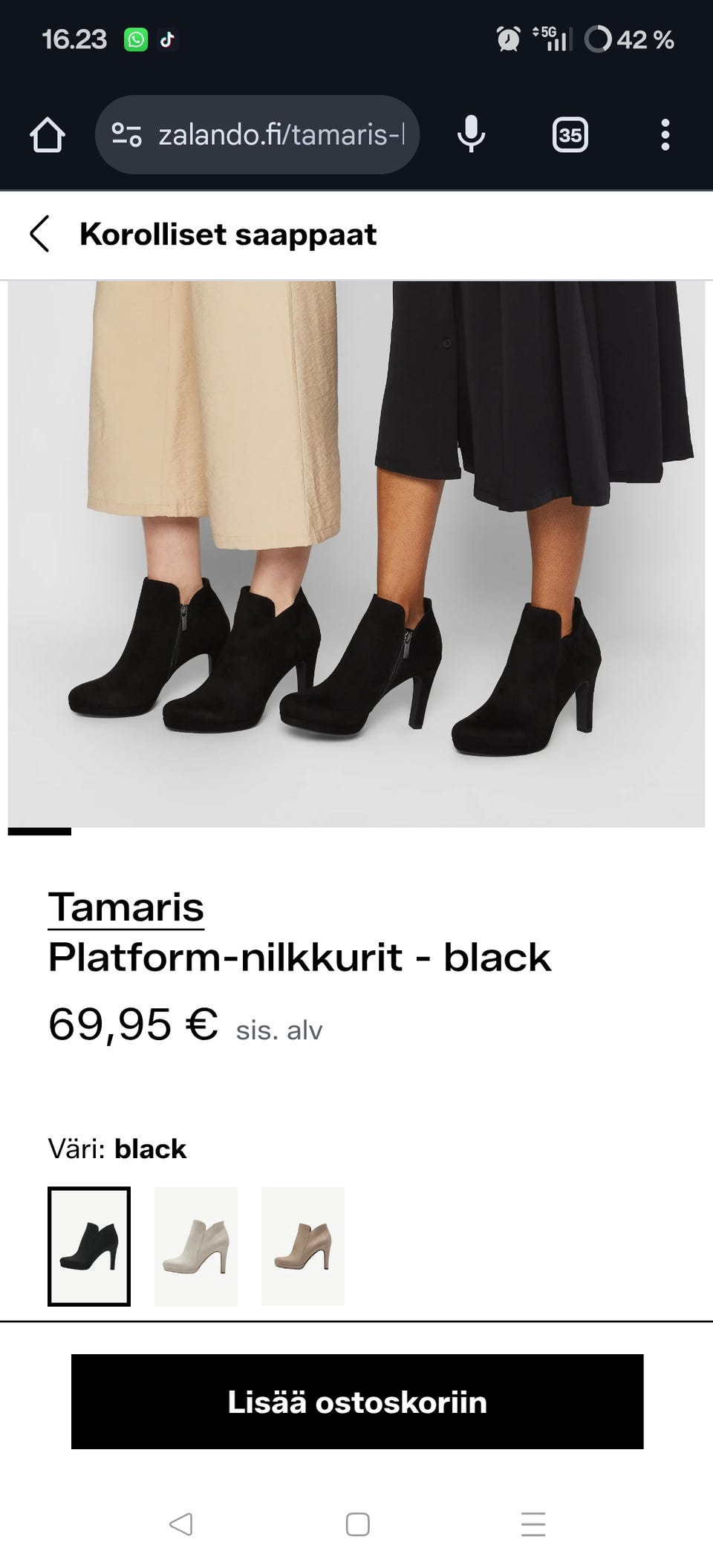This screenshot has height=1568, width=713.
Task: Tap the TikTok notification icon
Action: (168, 39)
